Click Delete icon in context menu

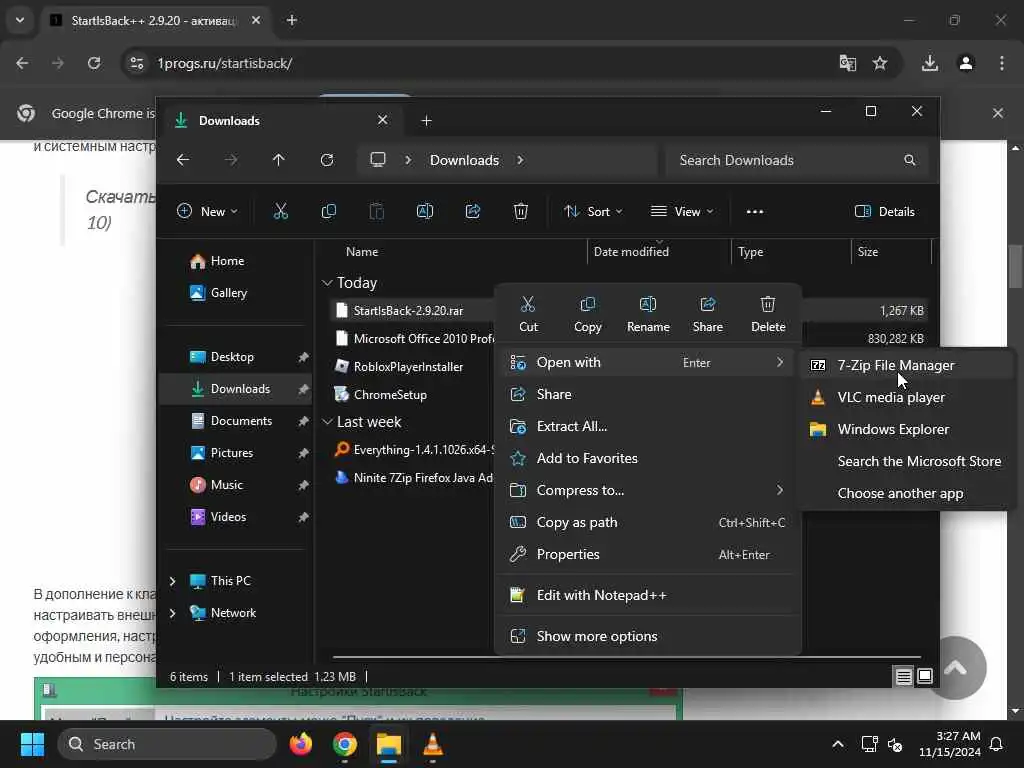768,314
